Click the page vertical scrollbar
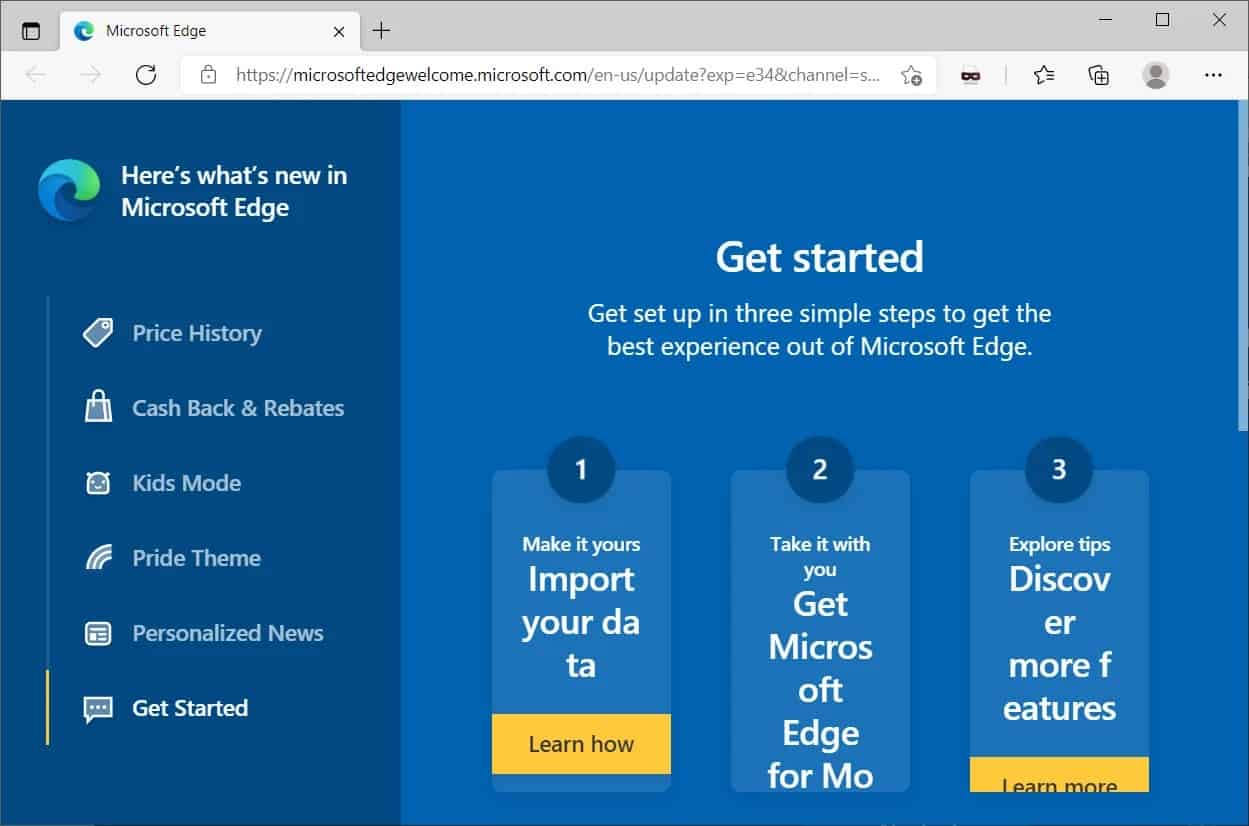Viewport: 1249px width, 826px height. tap(1243, 266)
